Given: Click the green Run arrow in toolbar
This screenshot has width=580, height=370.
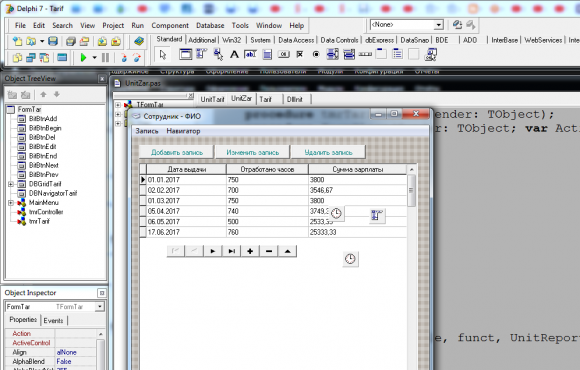Looking at the screenshot, I should coord(84,58).
